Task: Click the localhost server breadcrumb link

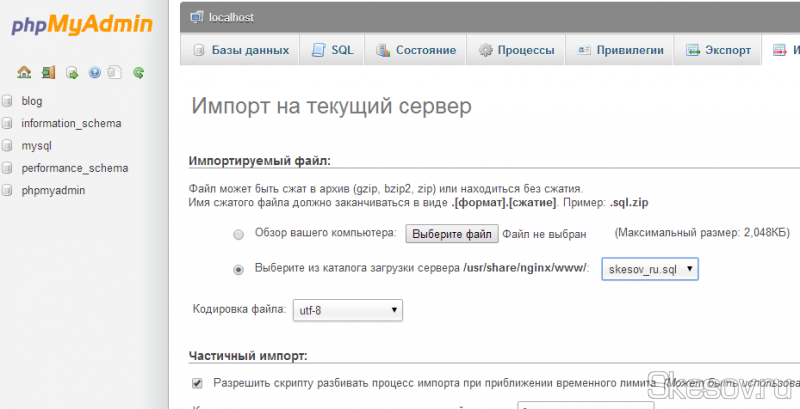Action: point(231,18)
